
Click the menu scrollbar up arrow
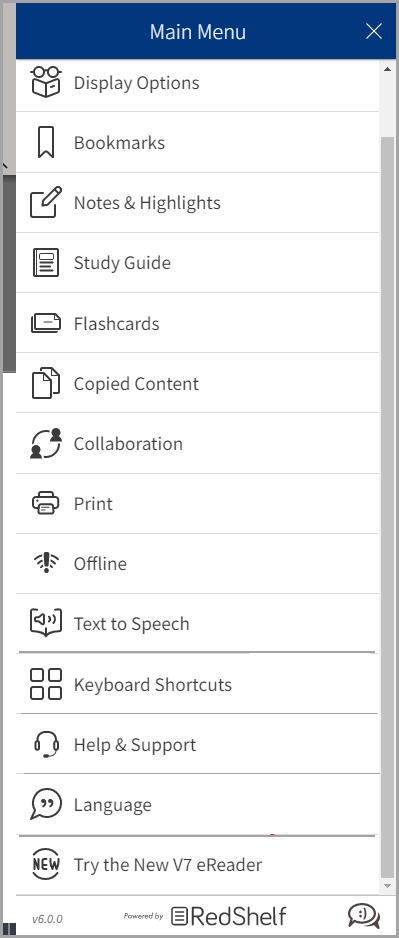387,69
